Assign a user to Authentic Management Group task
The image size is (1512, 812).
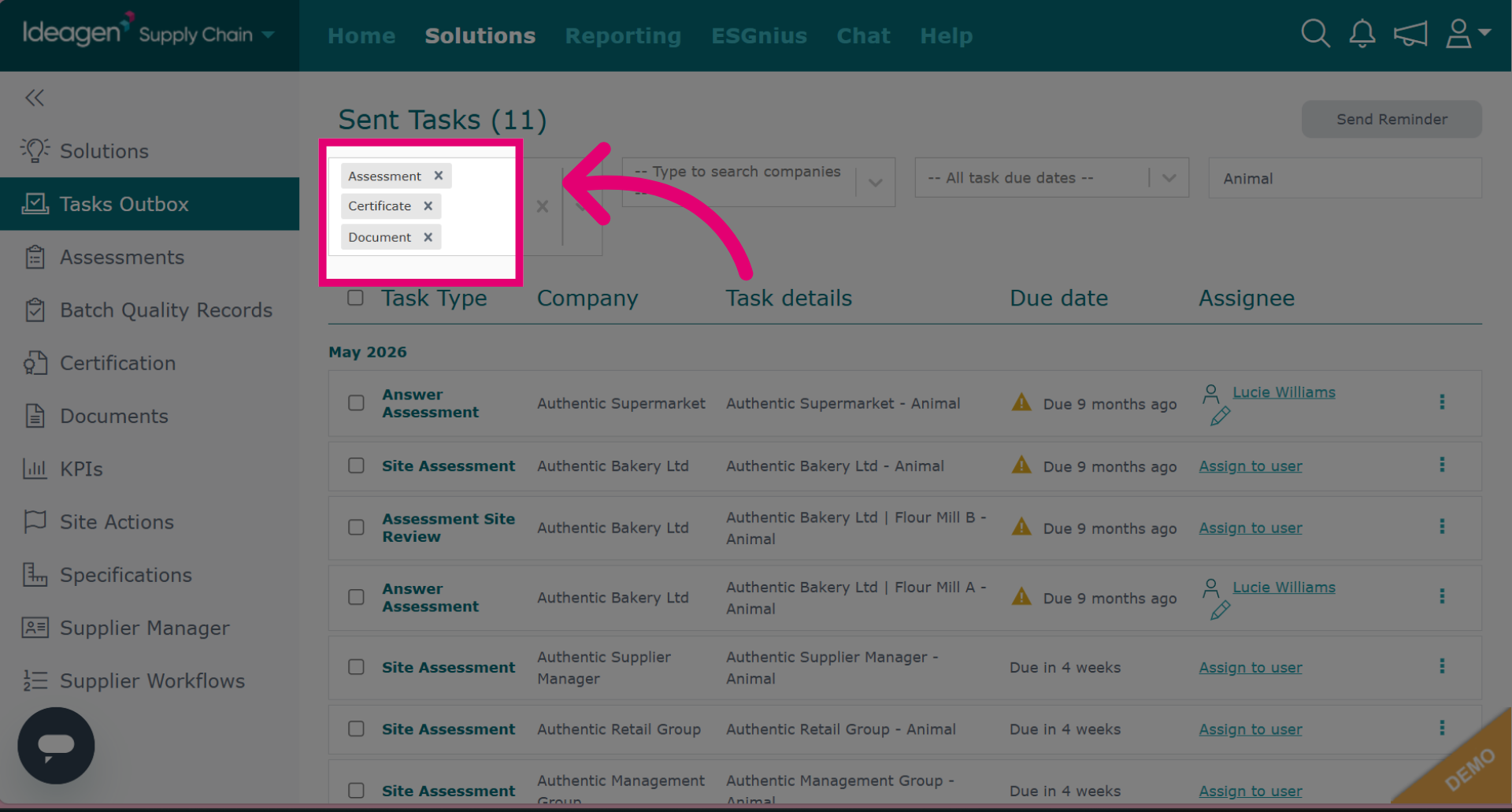coord(1251,791)
